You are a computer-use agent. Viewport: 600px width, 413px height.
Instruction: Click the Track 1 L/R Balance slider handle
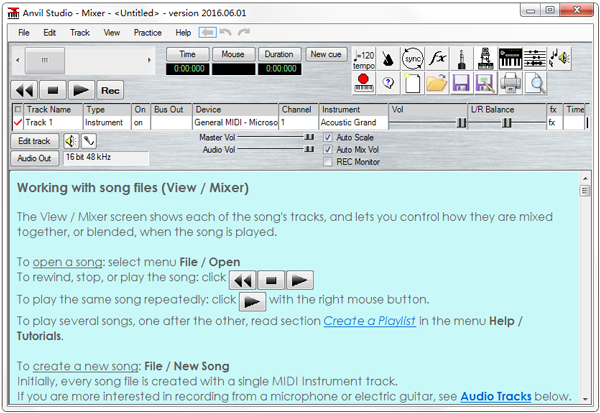click(x=507, y=122)
